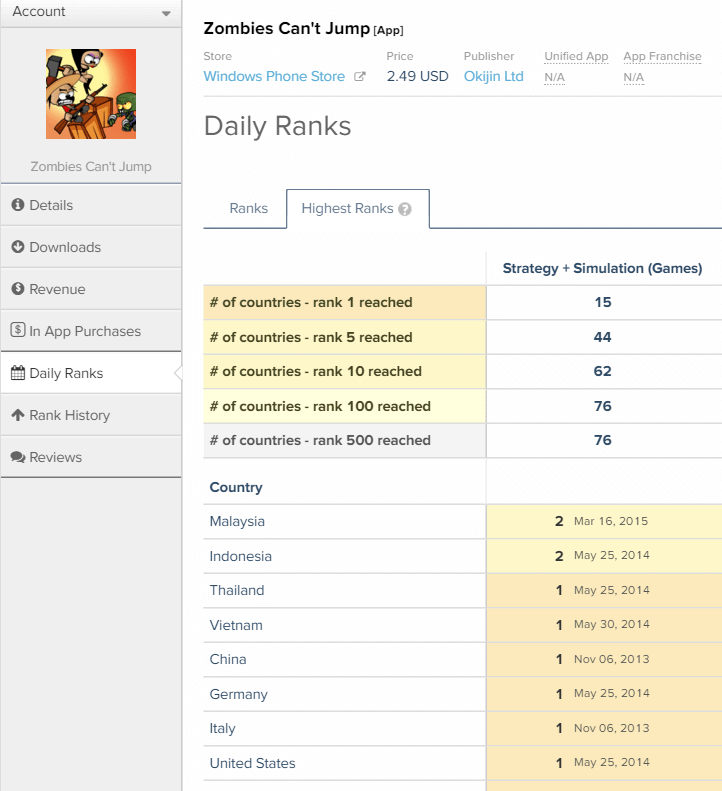722x791 pixels.
Task: Open the Vietnam country link
Action: [x=236, y=625]
